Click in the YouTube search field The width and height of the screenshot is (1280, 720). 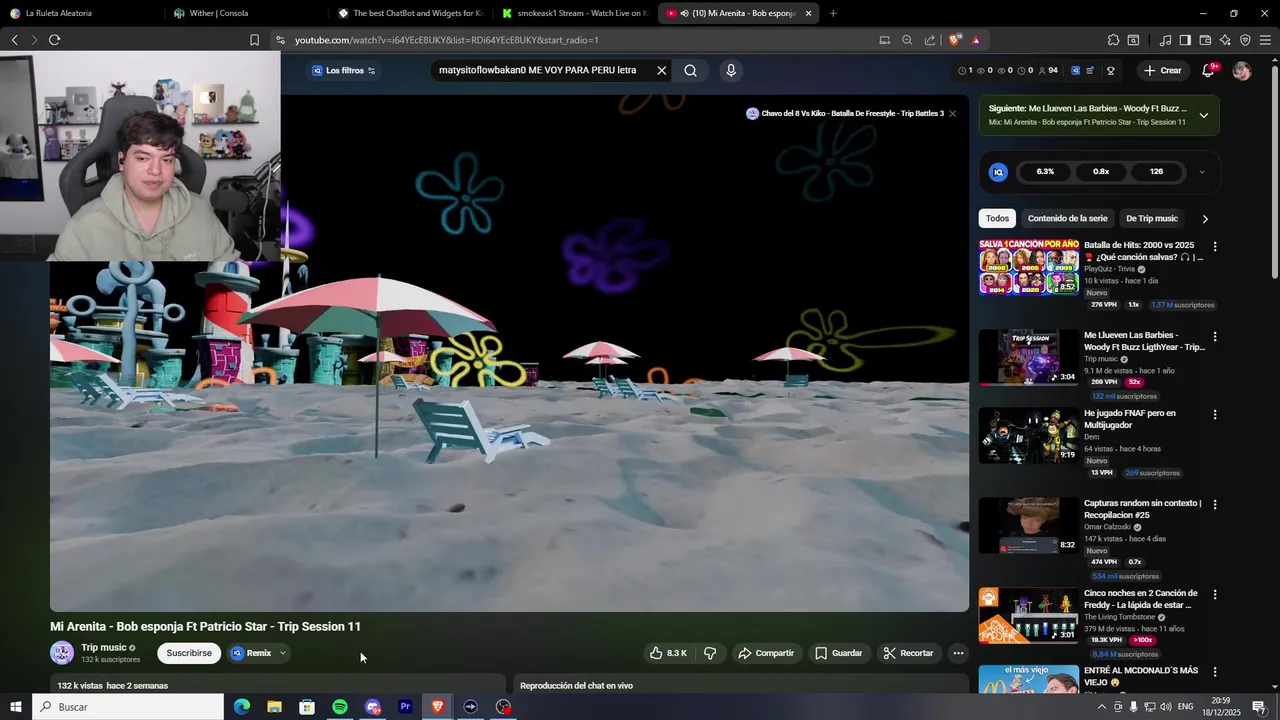pyautogui.click(x=540, y=71)
